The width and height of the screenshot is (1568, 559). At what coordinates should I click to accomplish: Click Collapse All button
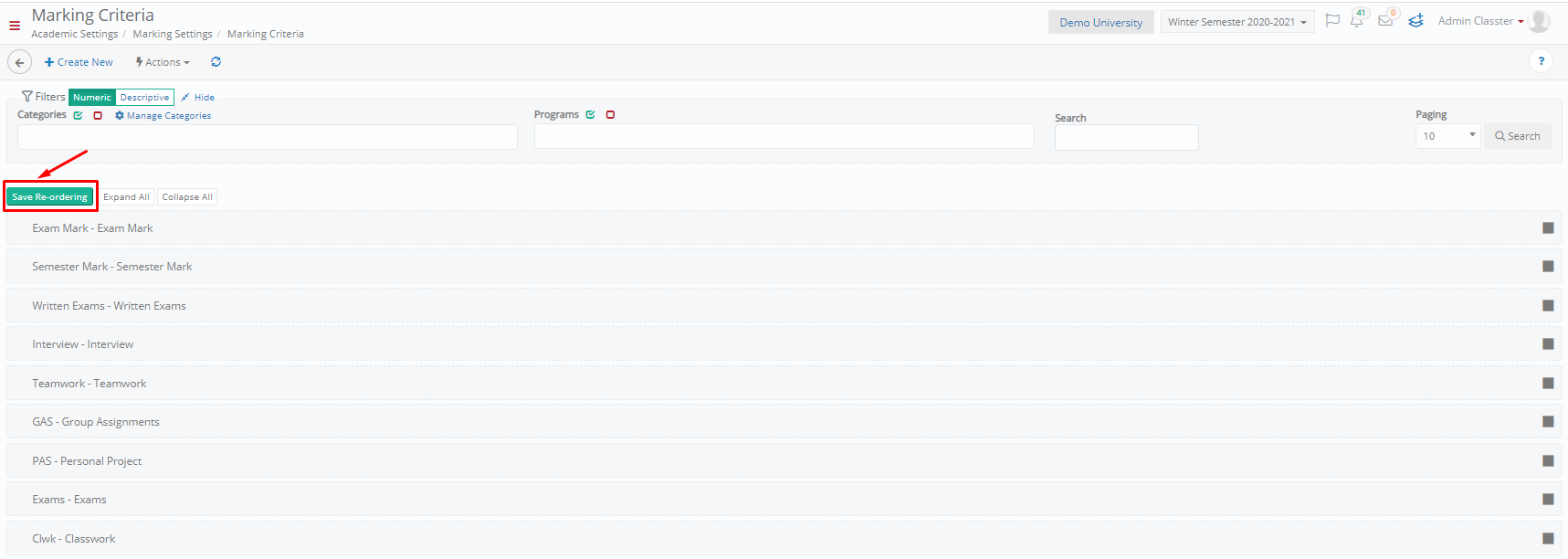point(187,196)
